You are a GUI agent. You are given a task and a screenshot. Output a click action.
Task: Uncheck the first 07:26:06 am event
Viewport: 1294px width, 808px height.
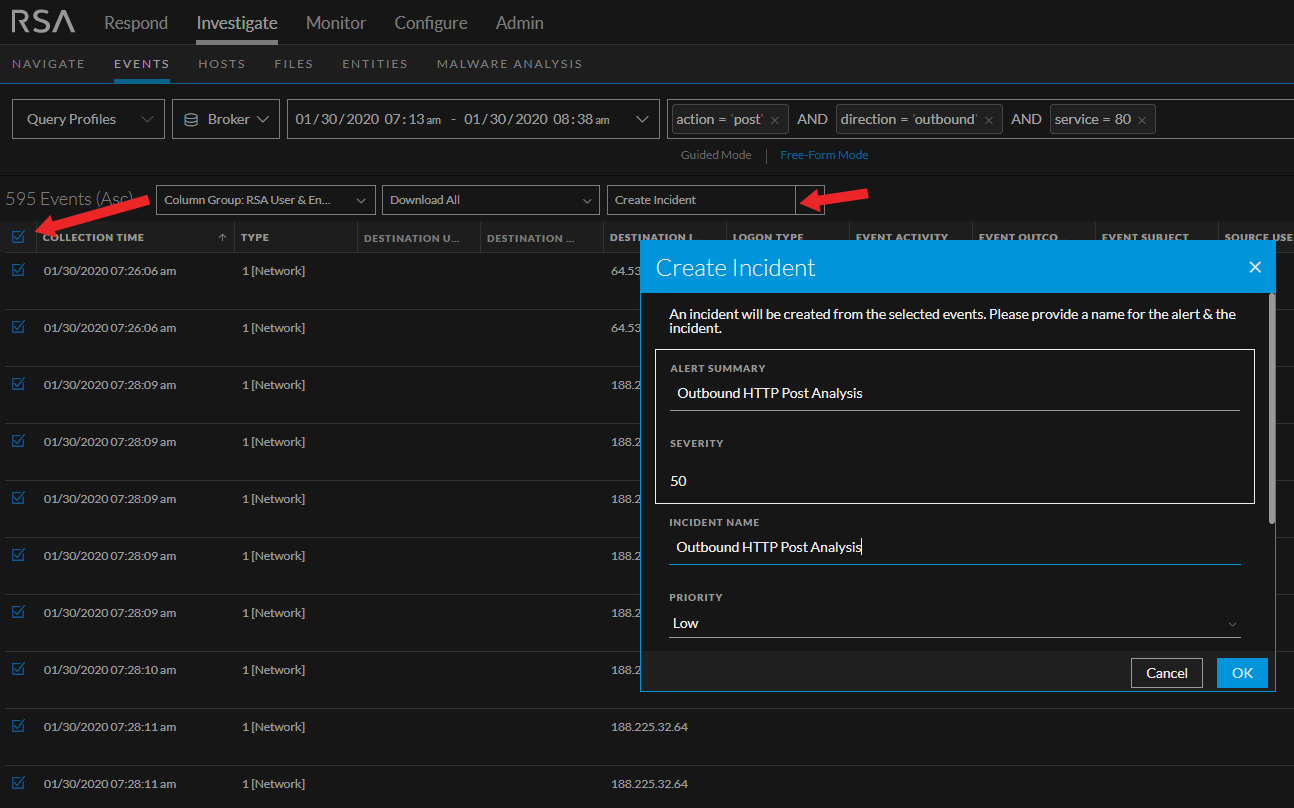pyautogui.click(x=18, y=270)
